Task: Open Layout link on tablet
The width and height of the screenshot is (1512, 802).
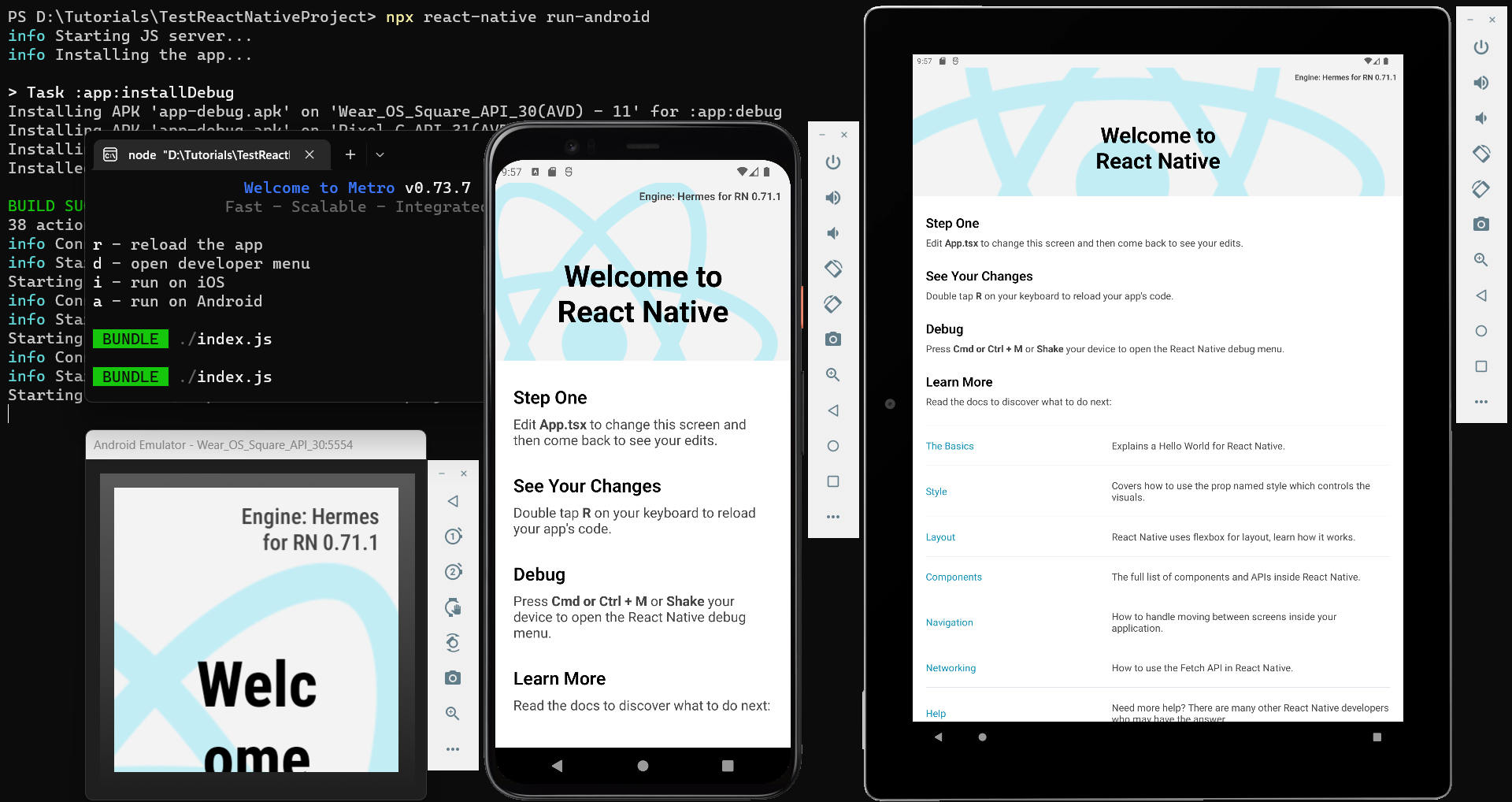Action: click(x=940, y=537)
